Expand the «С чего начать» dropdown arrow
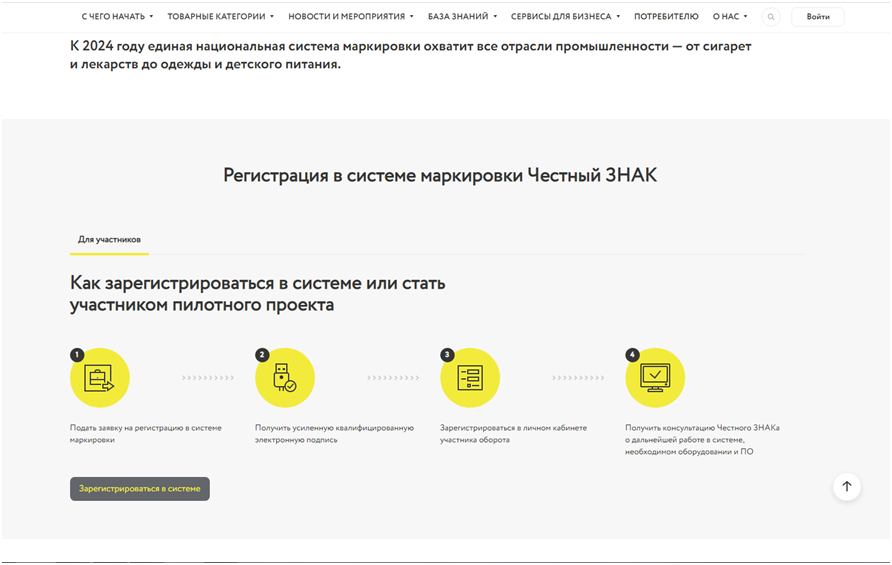Viewport: 892px width, 565px height. coord(151,17)
